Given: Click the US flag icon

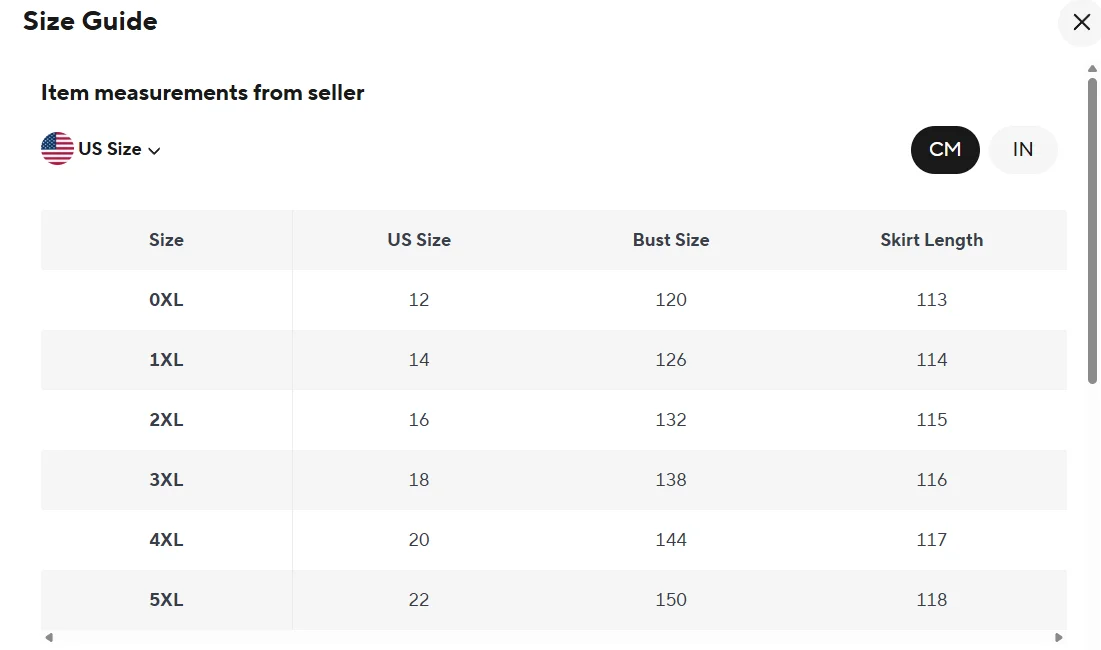Looking at the screenshot, I should 57,149.
